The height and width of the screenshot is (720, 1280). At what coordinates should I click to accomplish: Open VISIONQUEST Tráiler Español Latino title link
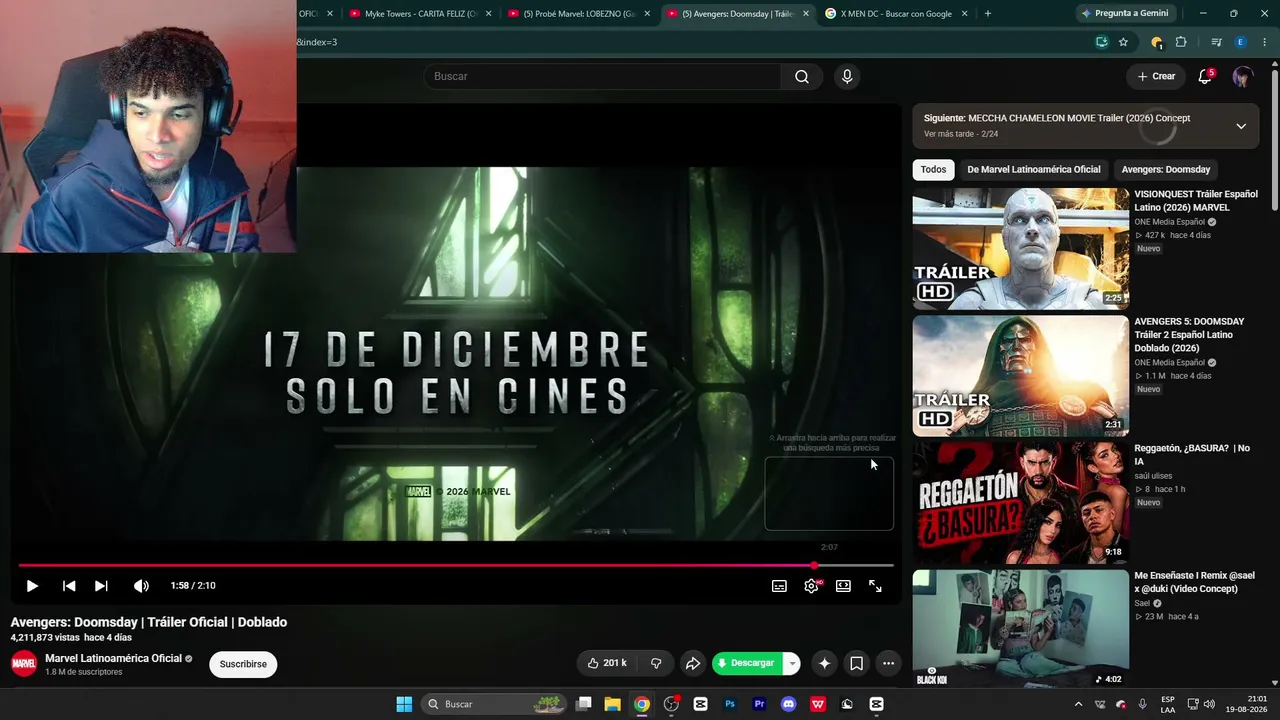point(1196,201)
